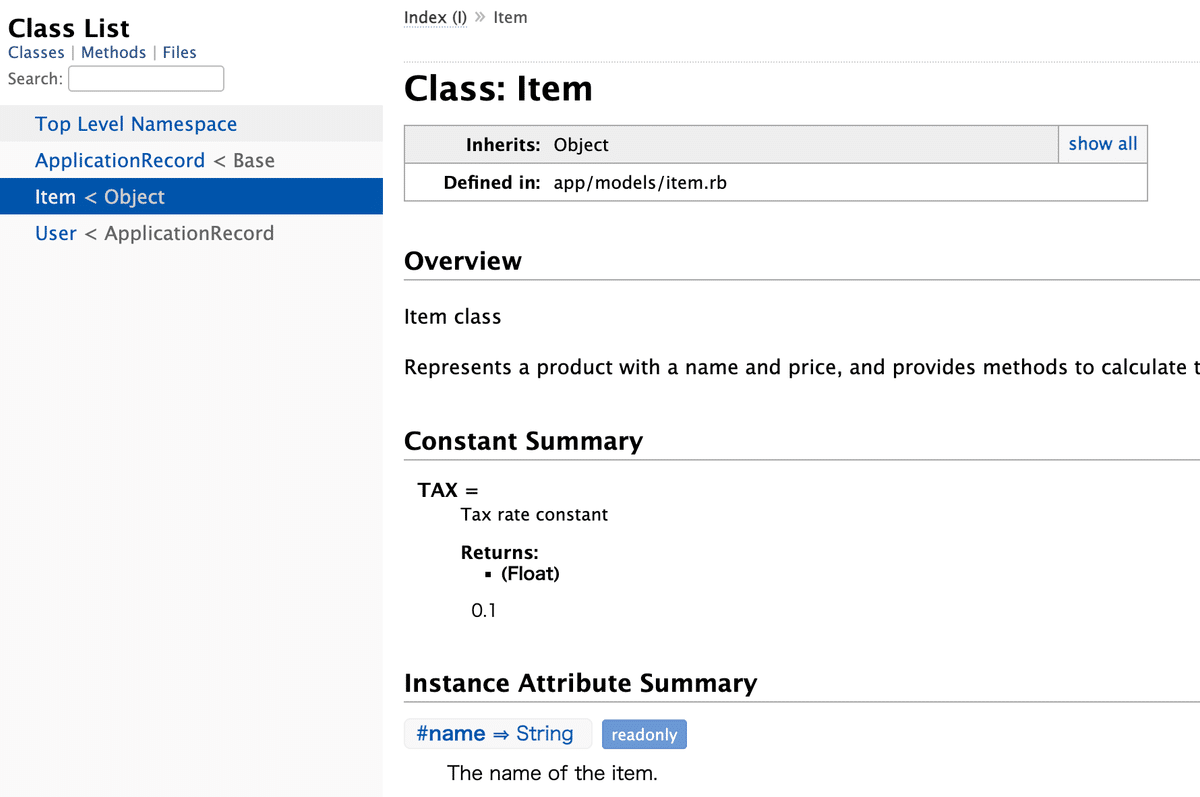Click the Constant Summary heading
Viewport: 1200px width, 797px height.
523,441
